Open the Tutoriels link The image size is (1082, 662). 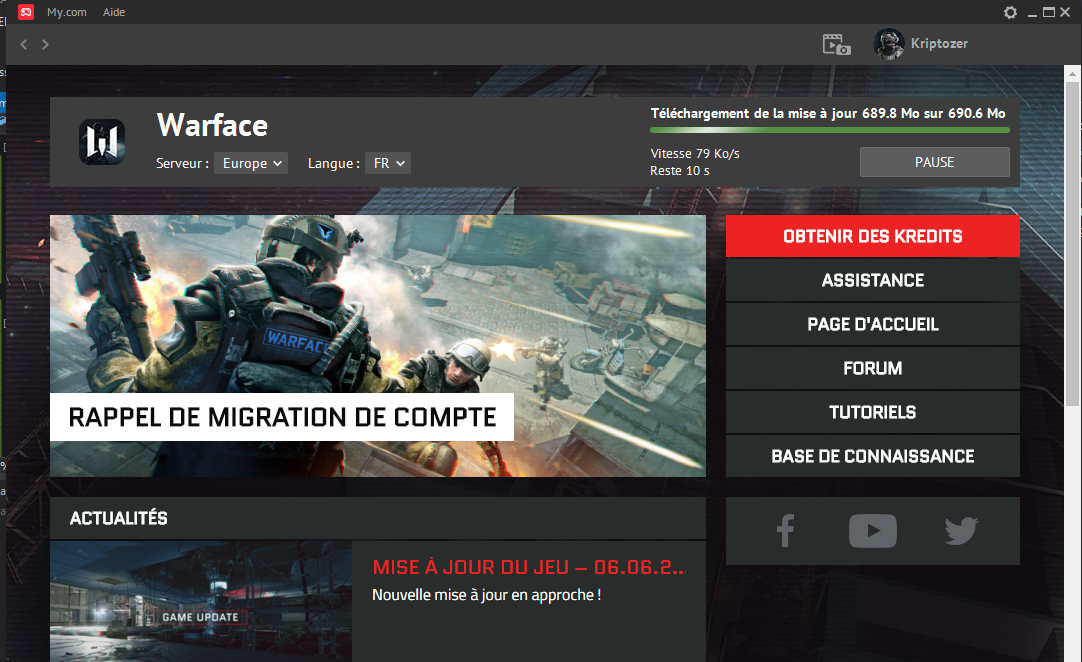[x=872, y=412]
